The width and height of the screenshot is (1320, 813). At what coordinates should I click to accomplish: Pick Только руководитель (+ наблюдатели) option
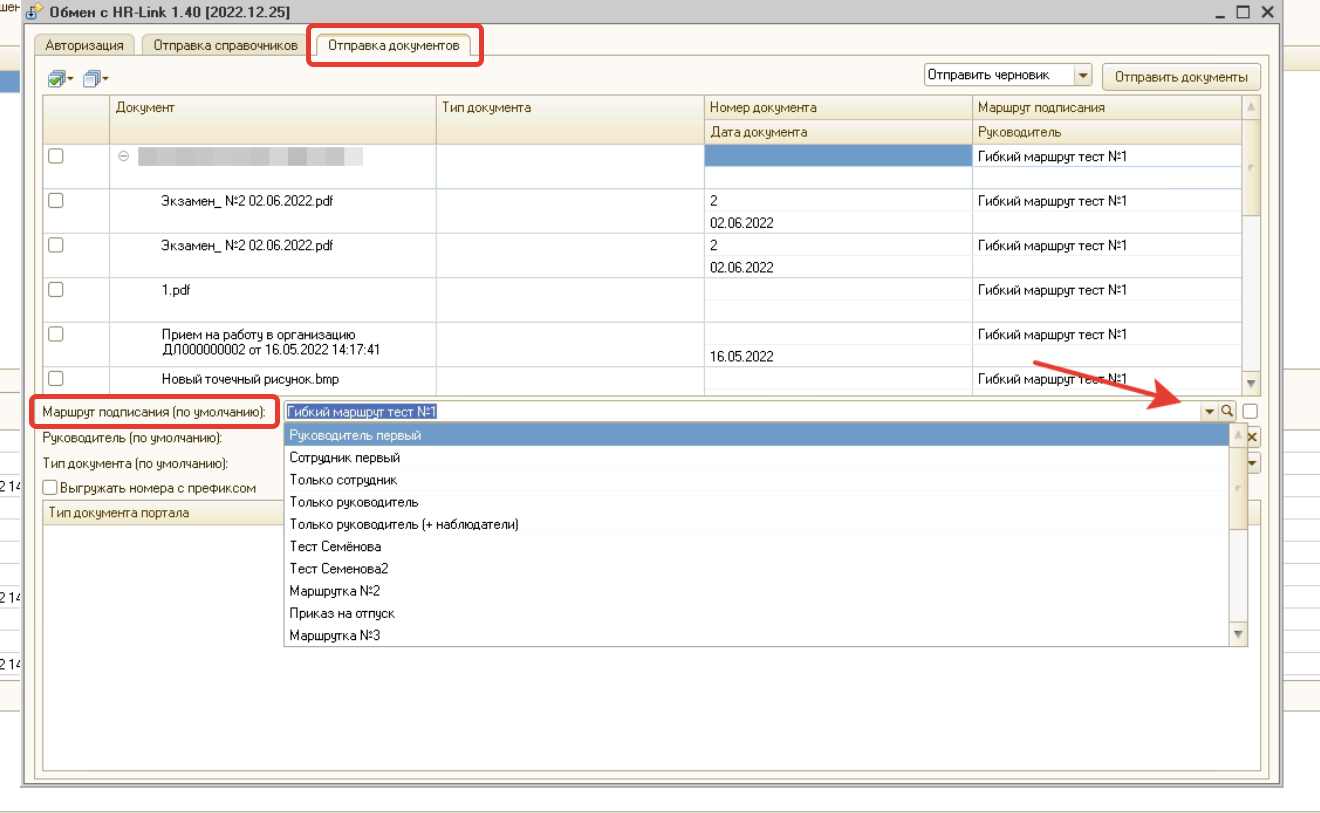[x=757, y=524]
